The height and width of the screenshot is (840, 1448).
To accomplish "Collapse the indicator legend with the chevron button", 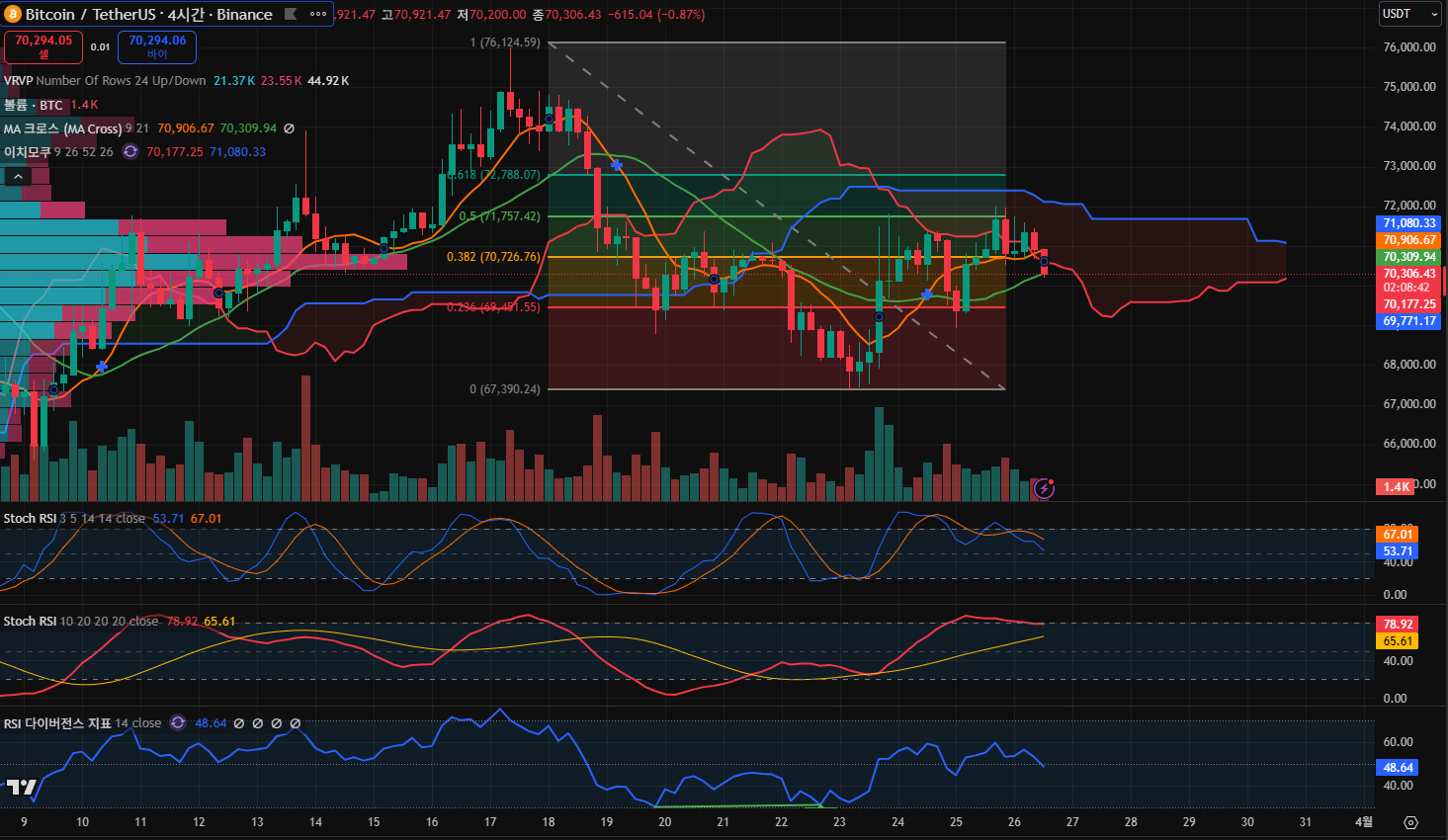I will pyautogui.click(x=18, y=176).
